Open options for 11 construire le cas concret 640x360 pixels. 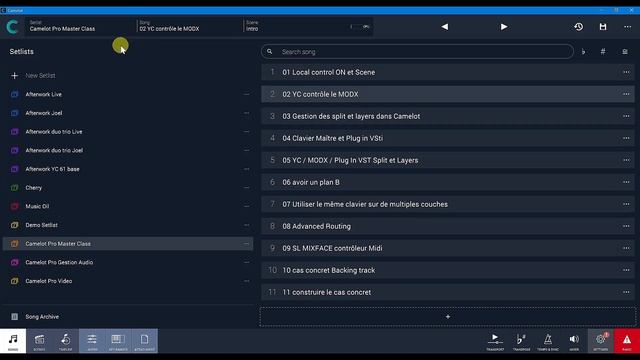tap(626, 292)
